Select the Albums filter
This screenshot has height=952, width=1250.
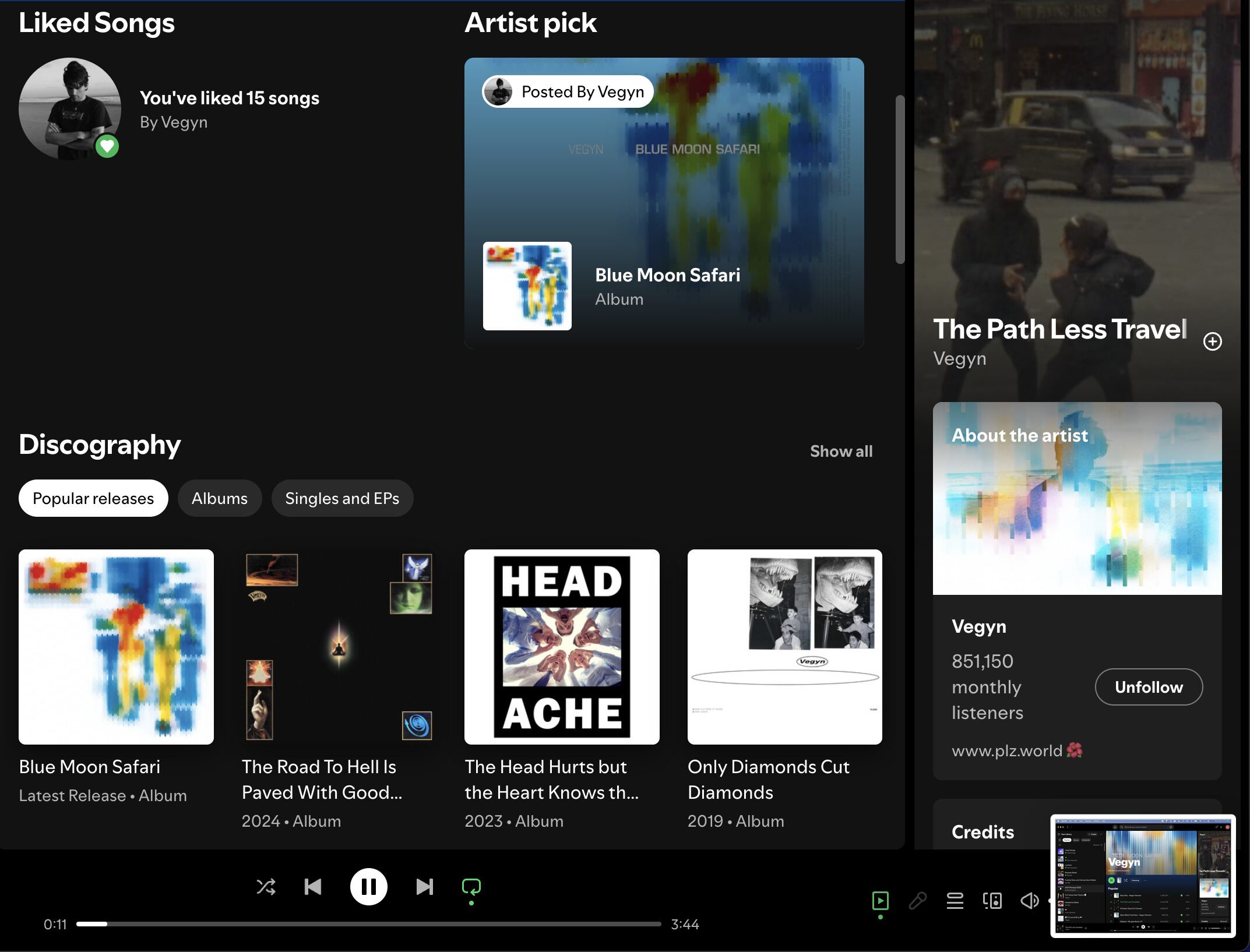click(x=220, y=498)
